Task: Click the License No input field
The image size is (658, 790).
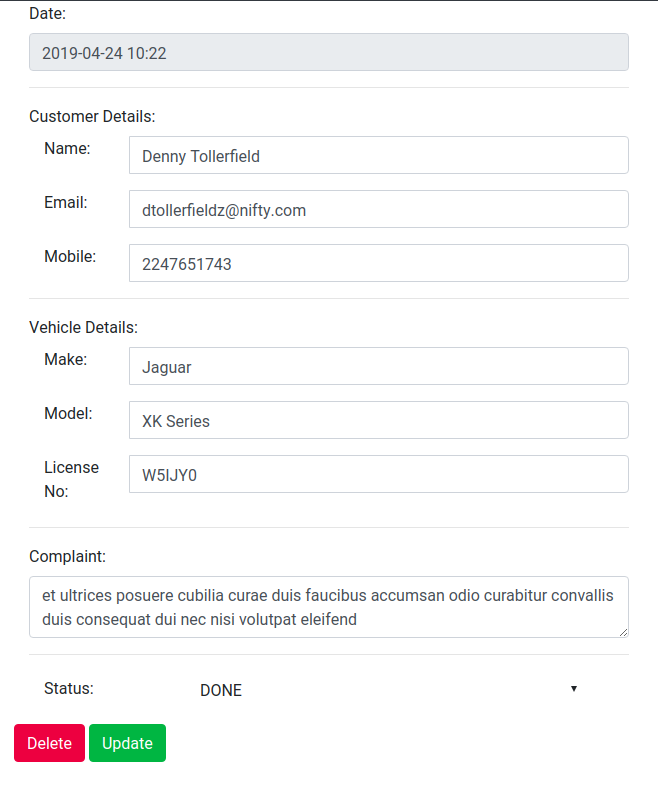Action: pos(378,474)
